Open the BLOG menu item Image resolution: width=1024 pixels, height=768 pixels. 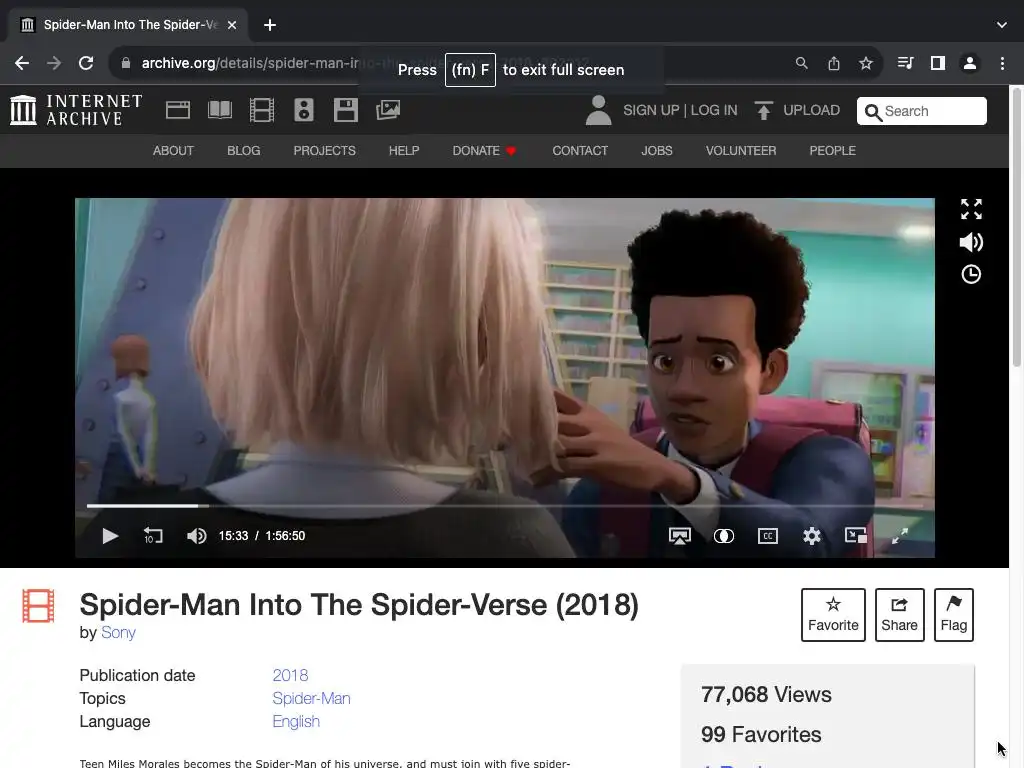click(x=244, y=151)
